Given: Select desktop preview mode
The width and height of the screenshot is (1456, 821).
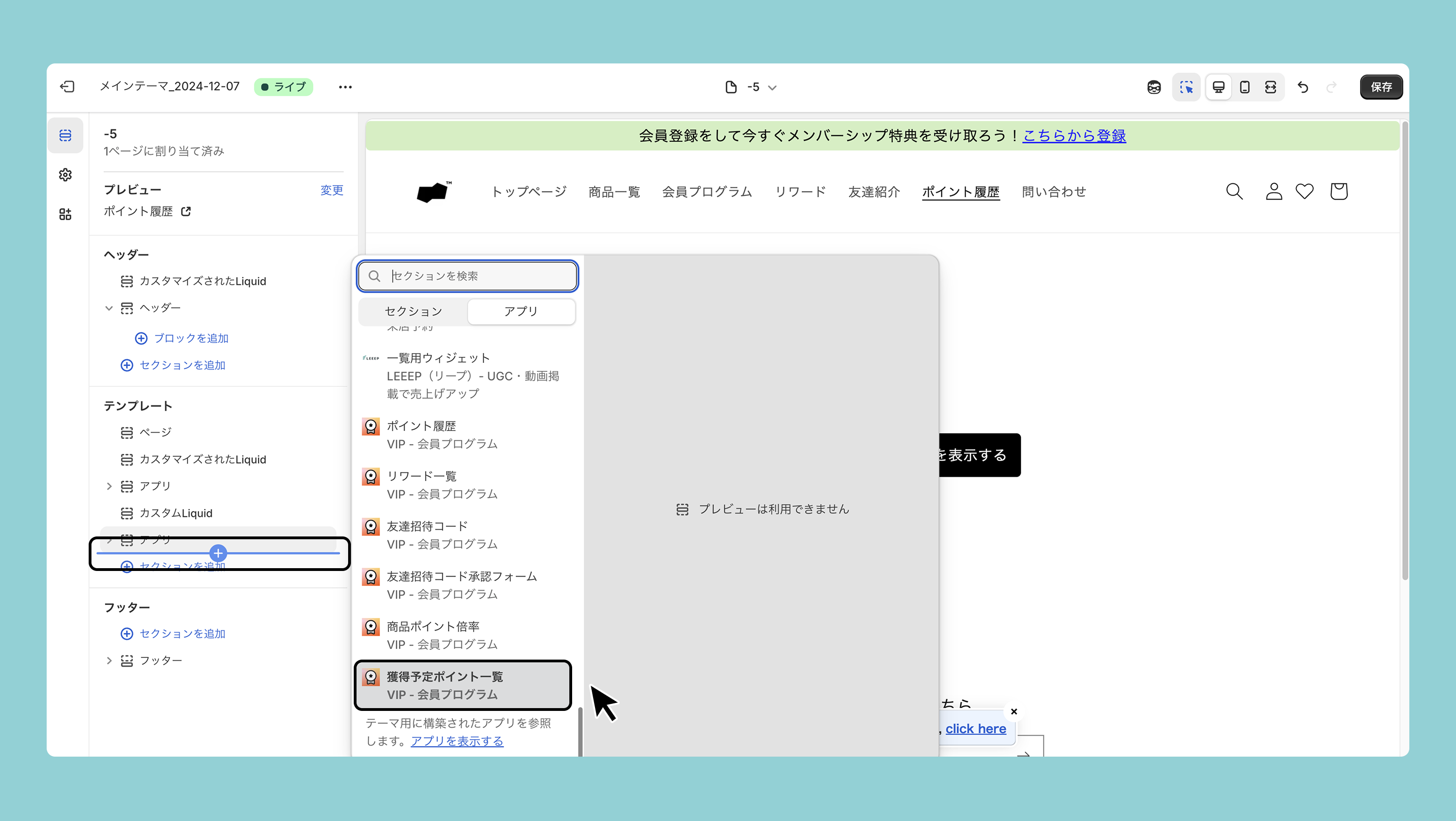Looking at the screenshot, I should pos(1218,87).
